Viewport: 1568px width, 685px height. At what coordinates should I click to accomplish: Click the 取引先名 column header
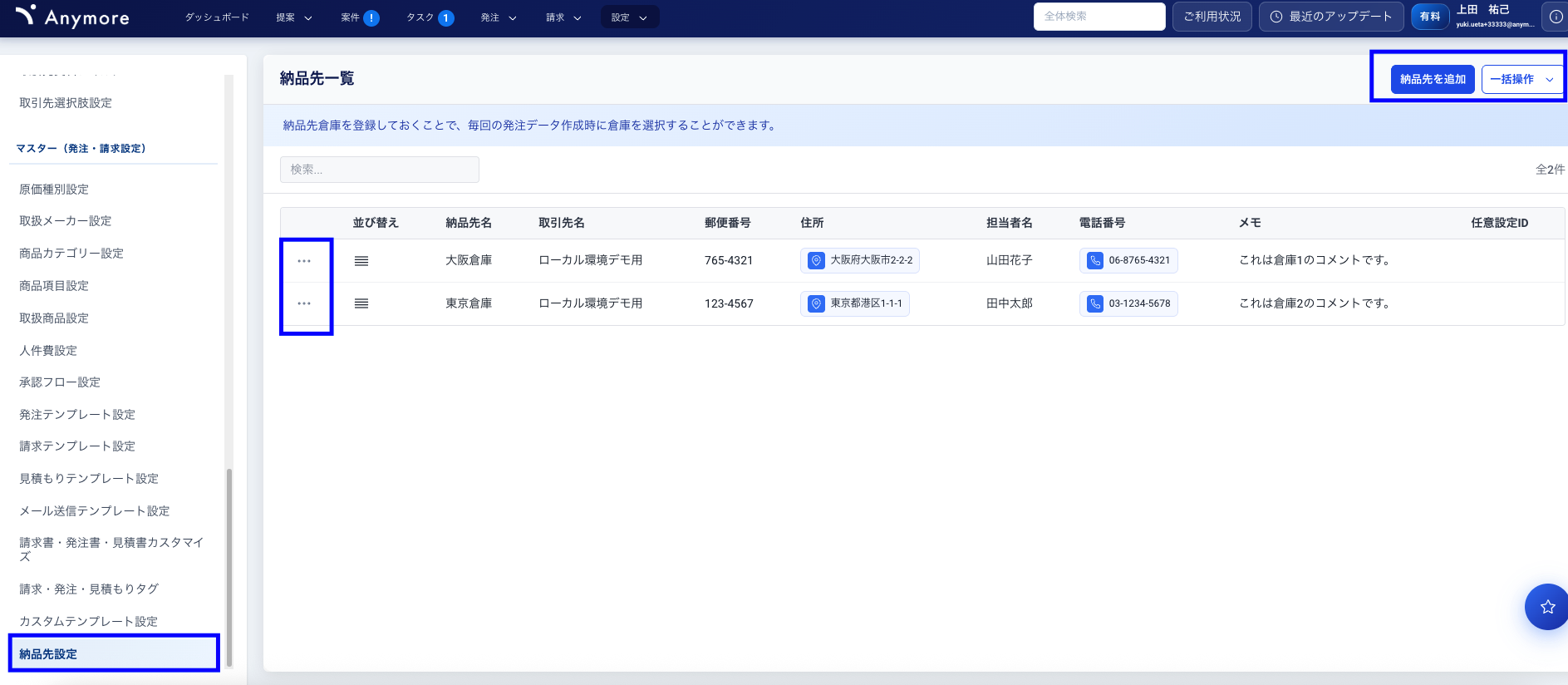point(562,223)
